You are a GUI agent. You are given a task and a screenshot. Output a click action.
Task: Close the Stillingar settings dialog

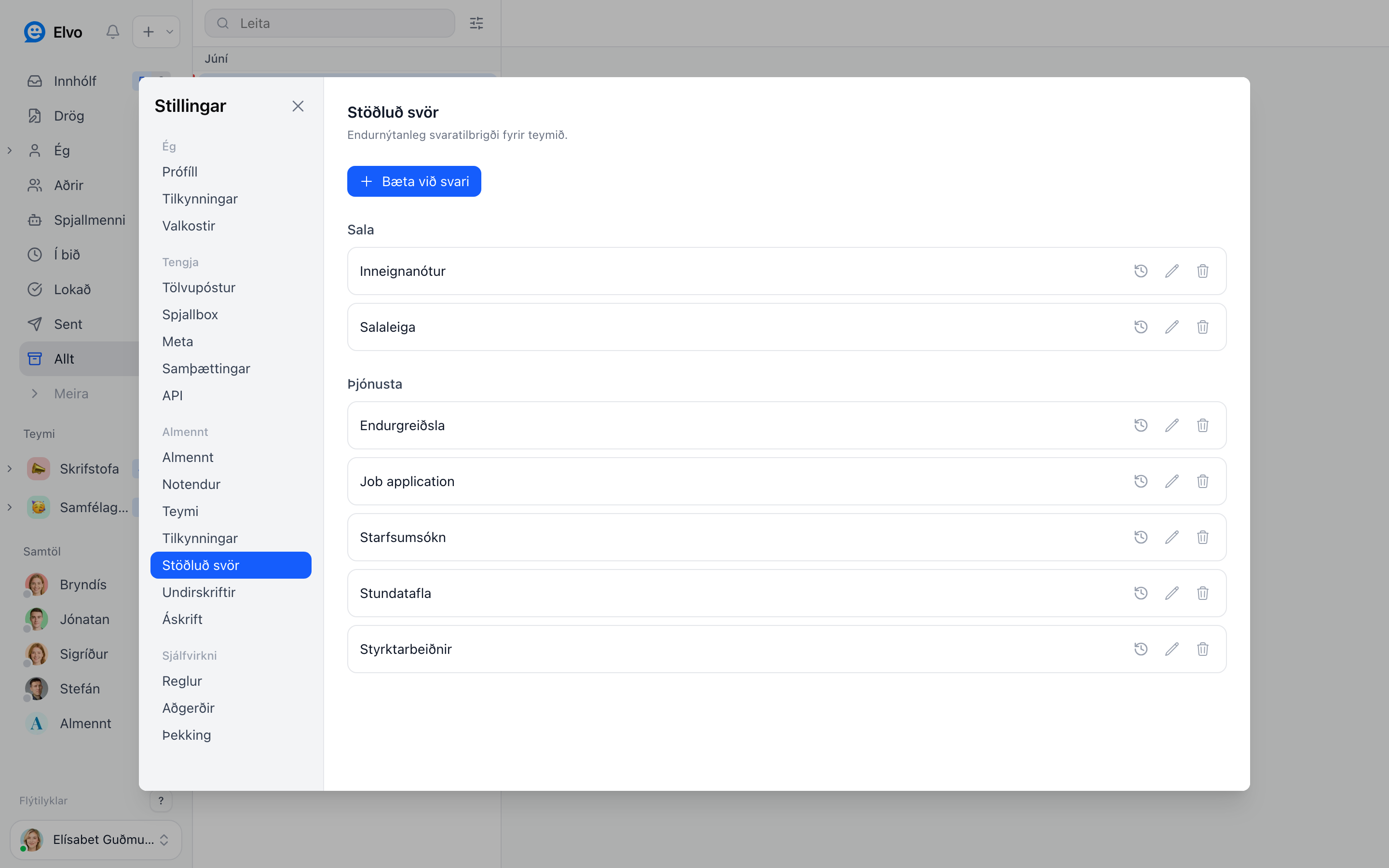297,106
